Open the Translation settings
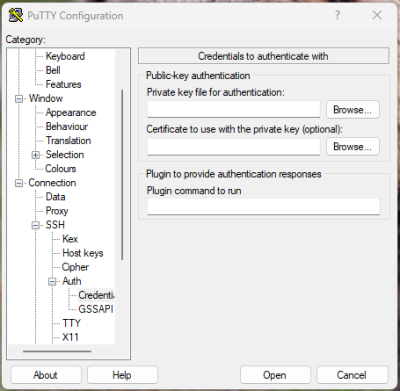 pyautogui.click(x=68, y=140)
